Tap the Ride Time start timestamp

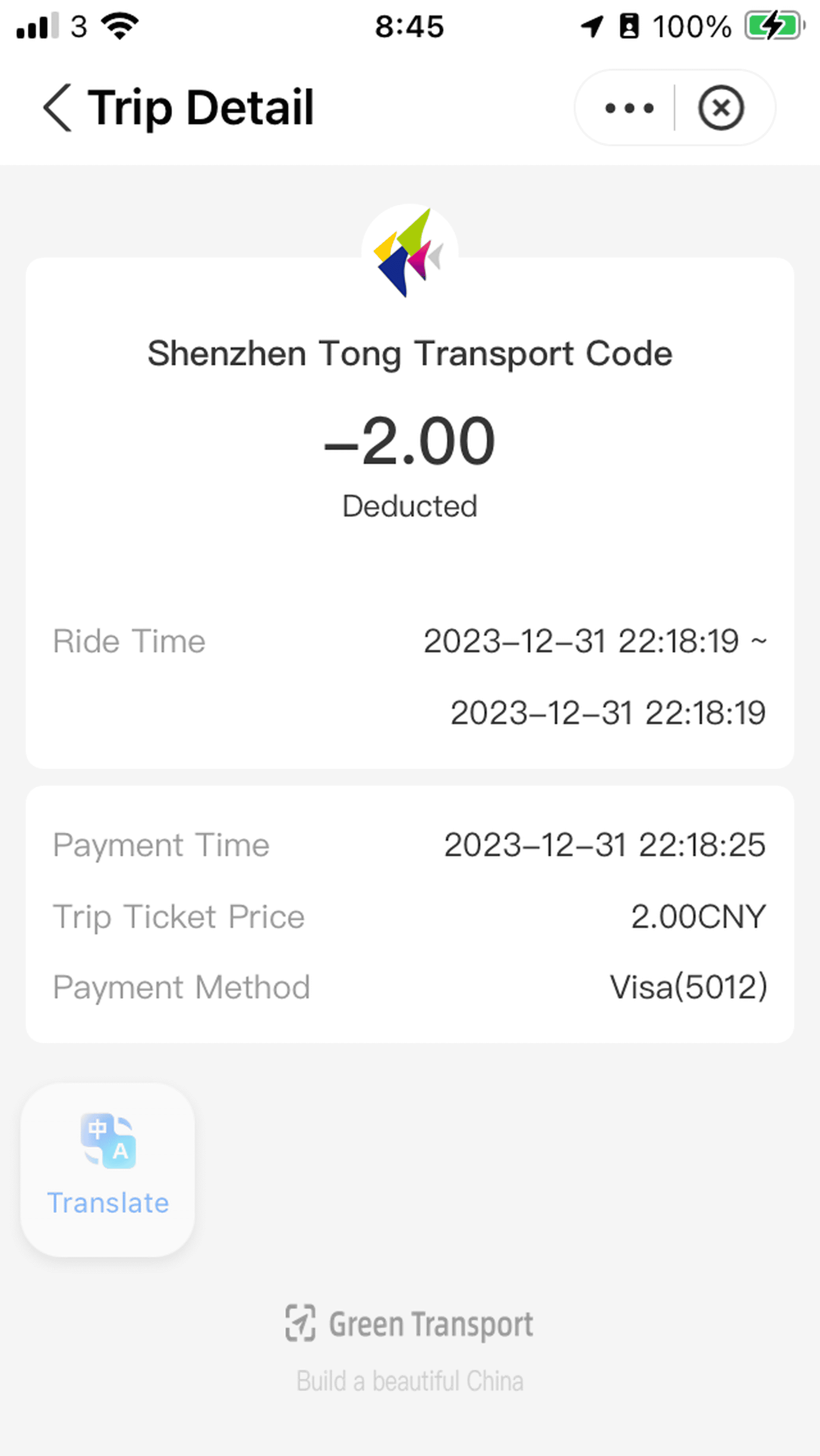pos(581,641)
